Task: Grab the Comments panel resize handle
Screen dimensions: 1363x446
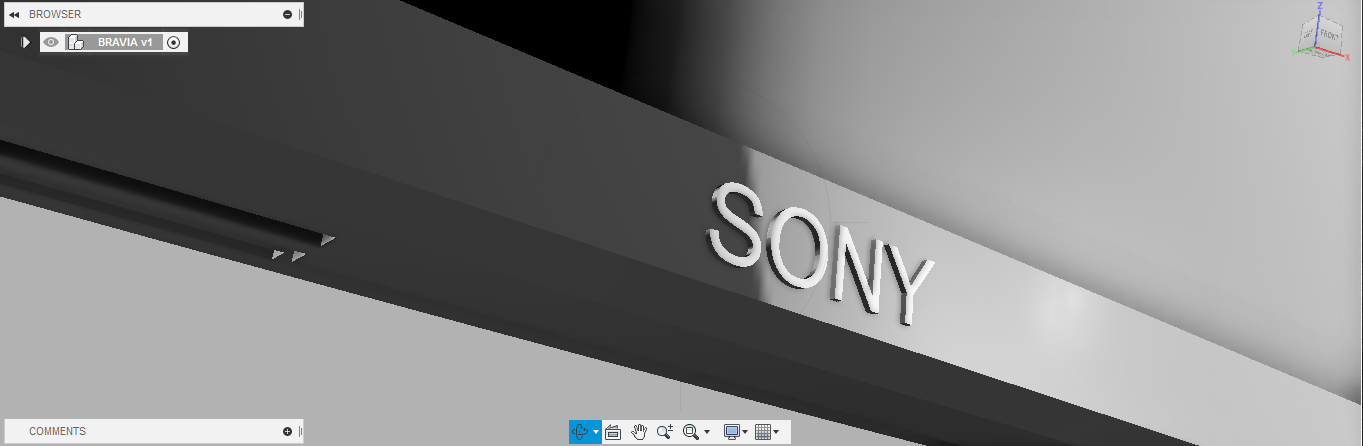Action: pyautogui.click(x=300, y=431)
